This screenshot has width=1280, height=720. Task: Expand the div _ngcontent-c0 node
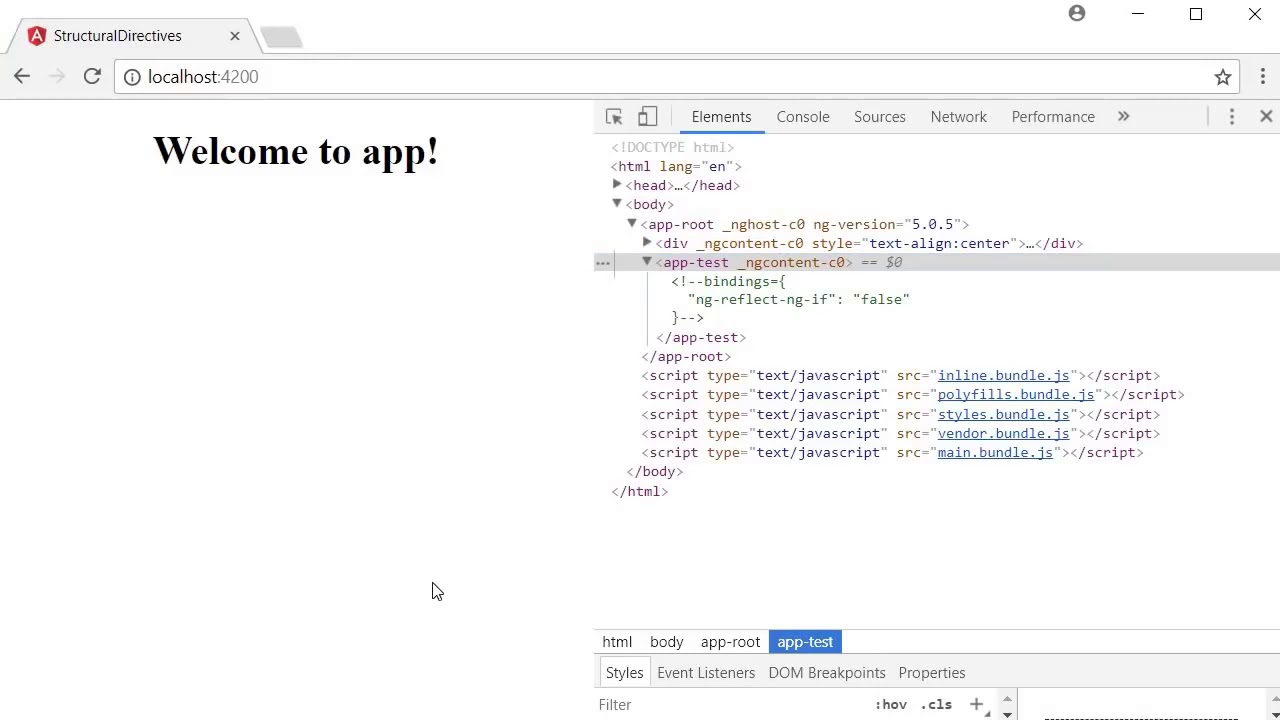(x=647, y=243)
